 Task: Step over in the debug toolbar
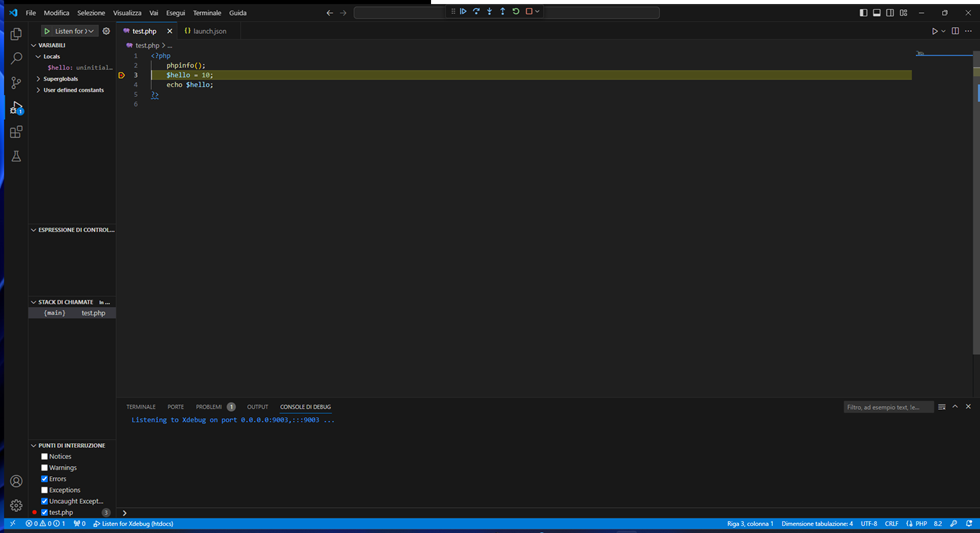pos(476,11)
